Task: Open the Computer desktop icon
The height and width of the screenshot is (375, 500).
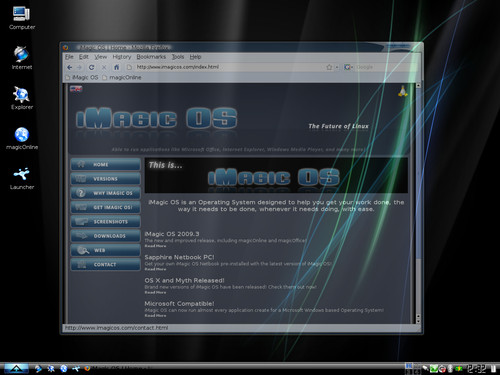Action: [22, 18]
